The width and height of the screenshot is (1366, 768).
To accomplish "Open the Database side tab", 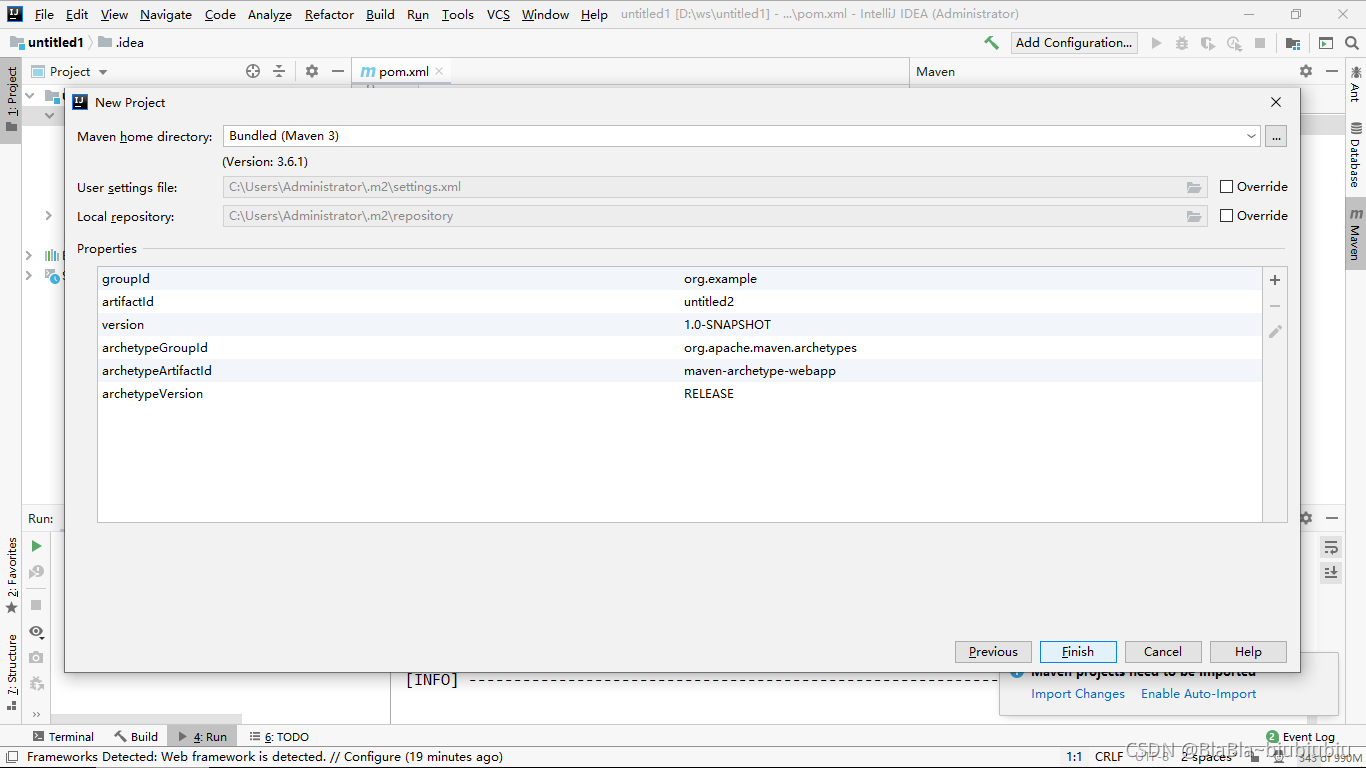I will point(1355,155).
